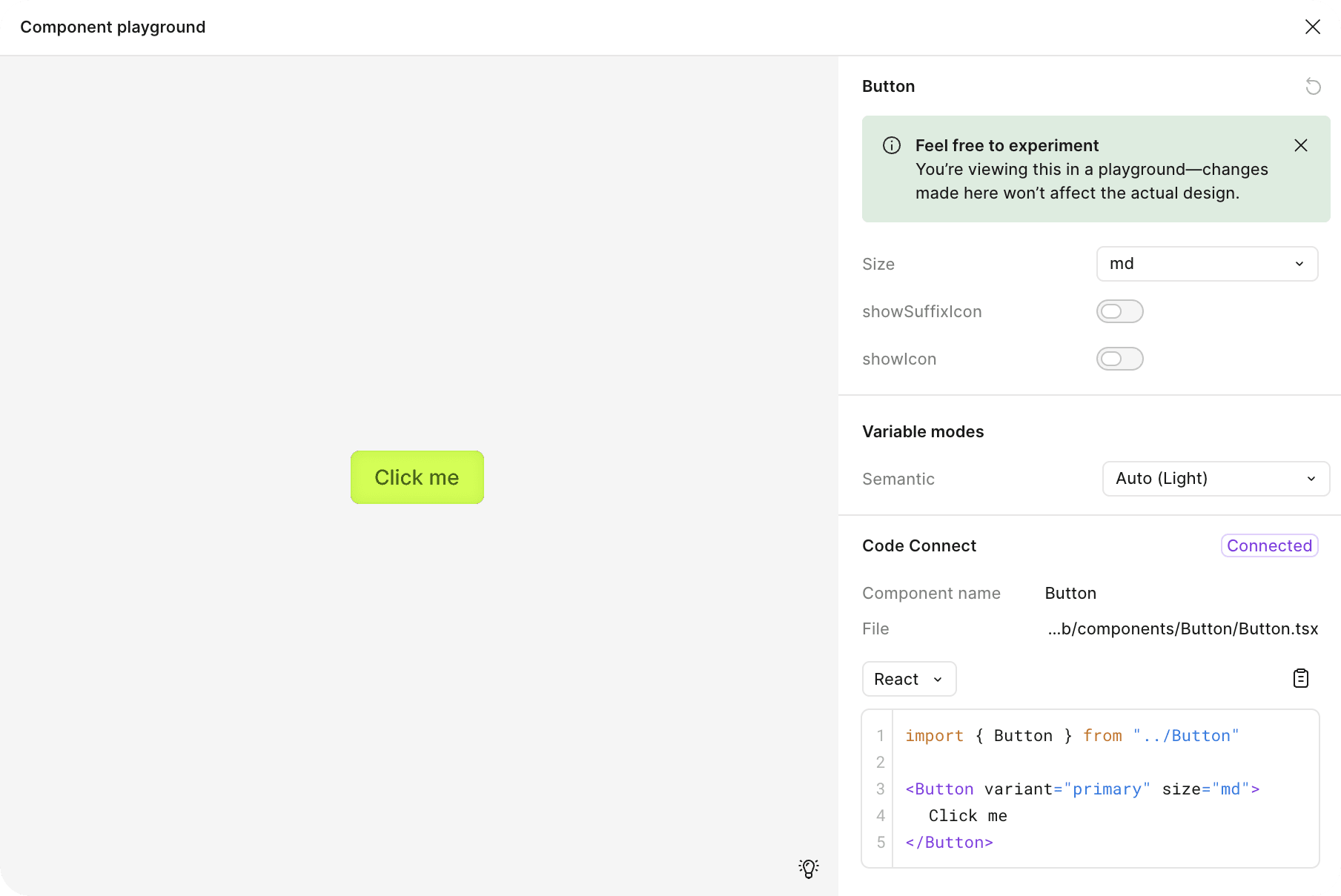Click the Button variant code line
The height and width of the screenshot is (896, 1341).
click(x=1082, y=789)
